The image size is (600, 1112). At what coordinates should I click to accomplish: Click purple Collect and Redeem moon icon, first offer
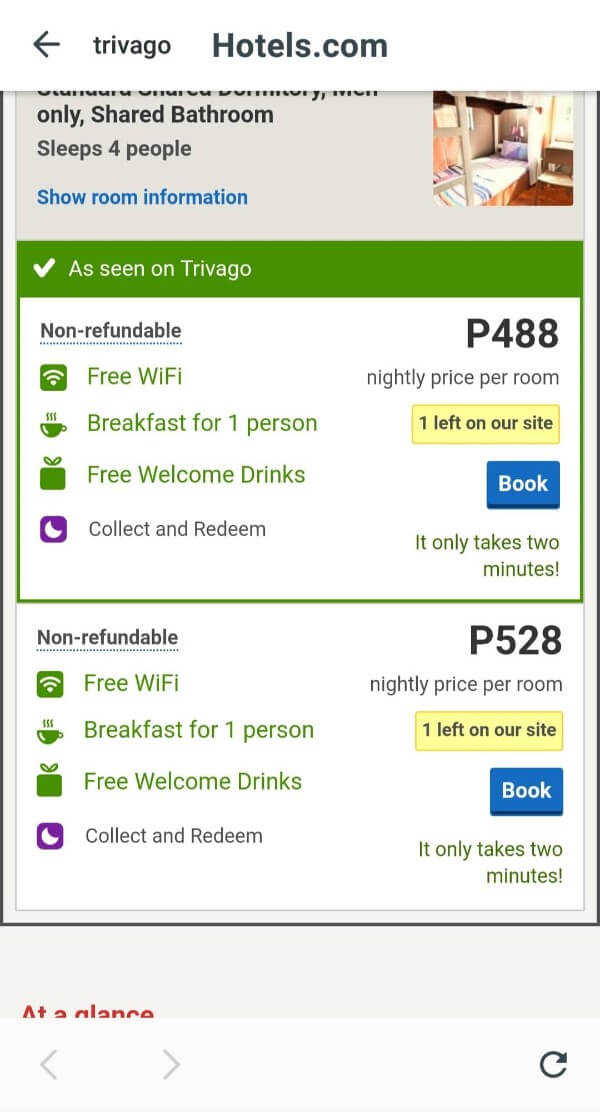[53, 529]
